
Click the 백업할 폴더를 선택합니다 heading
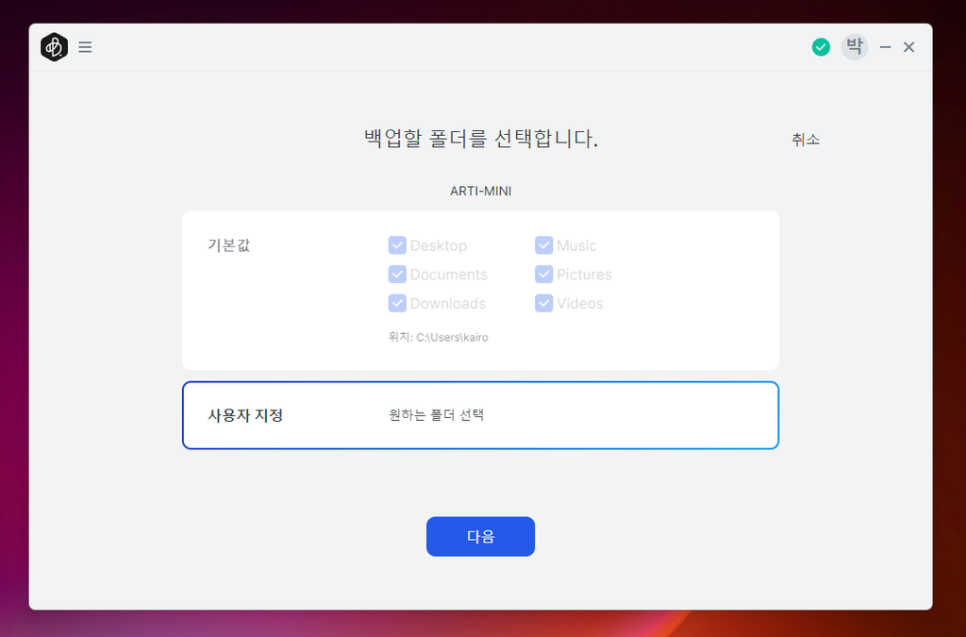tap(481, 138)
